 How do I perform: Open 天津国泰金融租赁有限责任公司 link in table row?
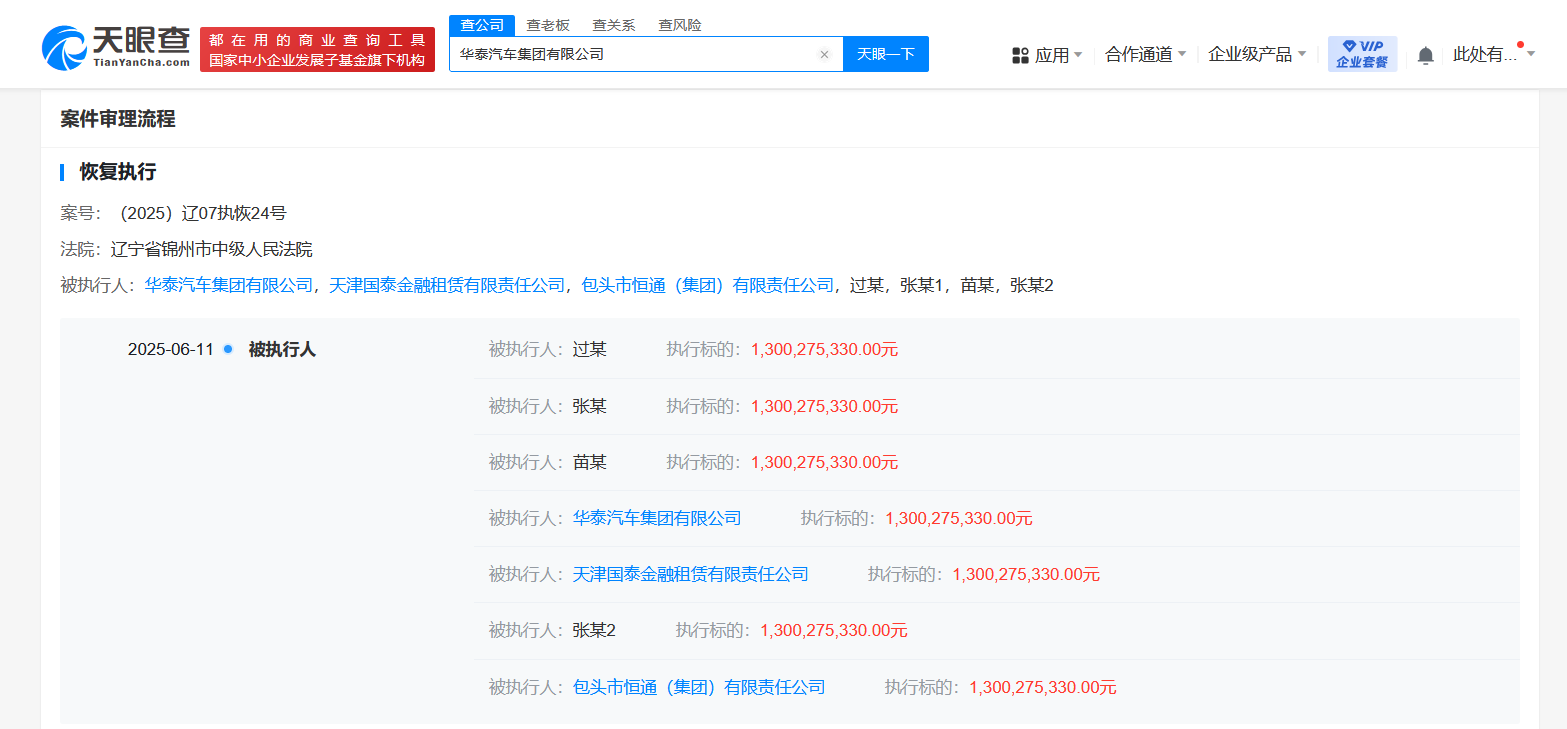(x=690, y=574)
